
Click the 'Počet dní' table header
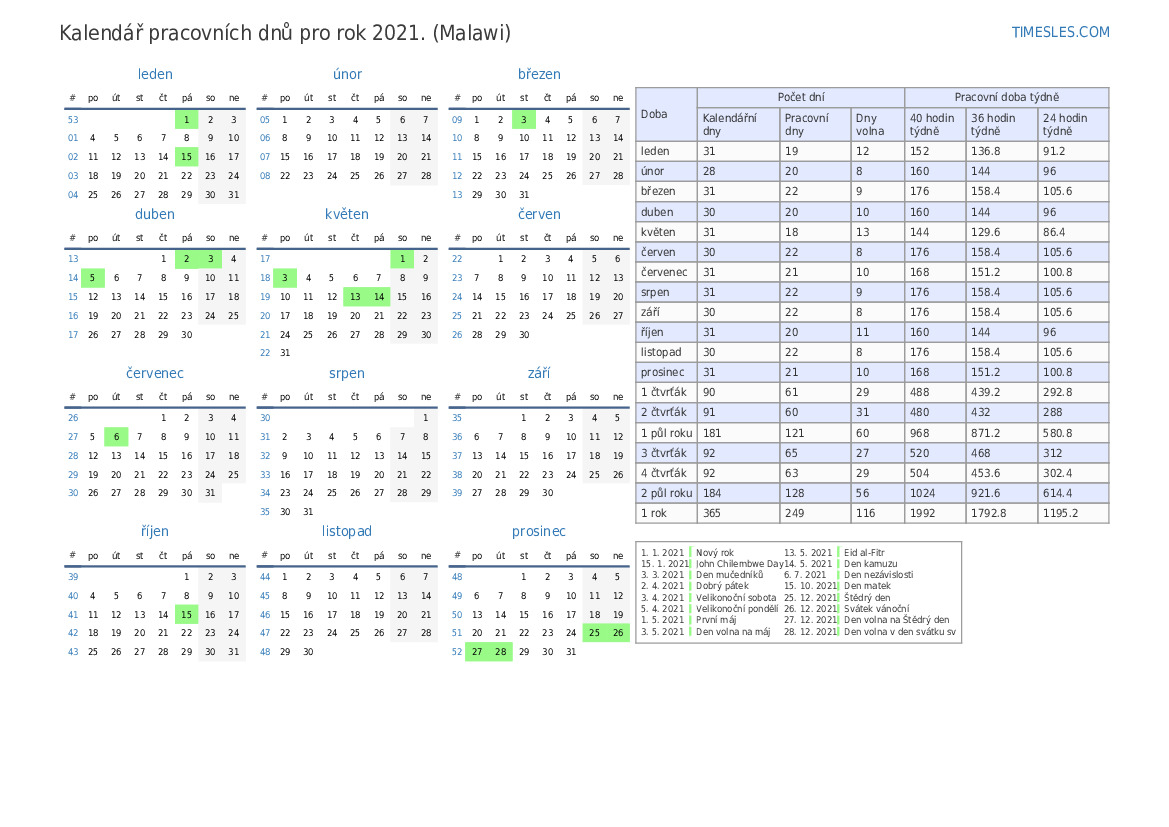coord(801,97)
